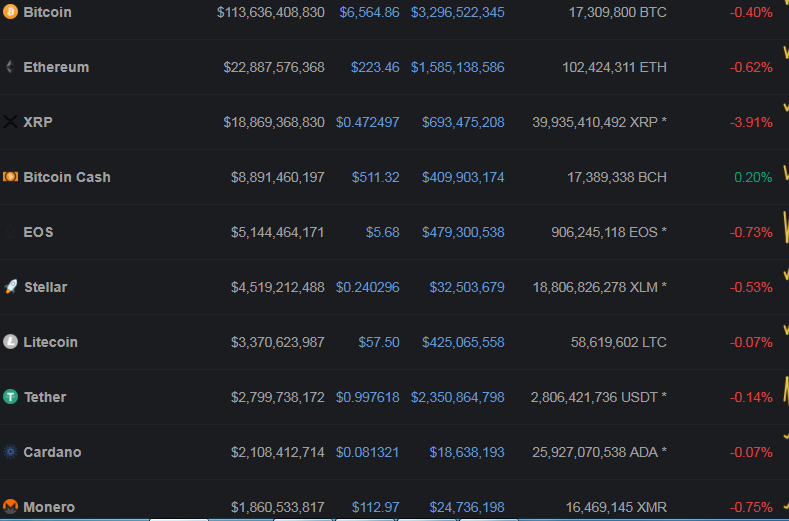Click Monero volume $24,736,198

click(466, 507)
